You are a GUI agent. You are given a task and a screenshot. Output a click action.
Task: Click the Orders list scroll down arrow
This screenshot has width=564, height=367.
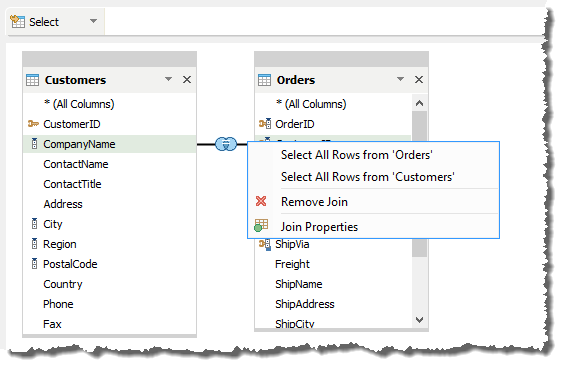(x=419, y=320)
